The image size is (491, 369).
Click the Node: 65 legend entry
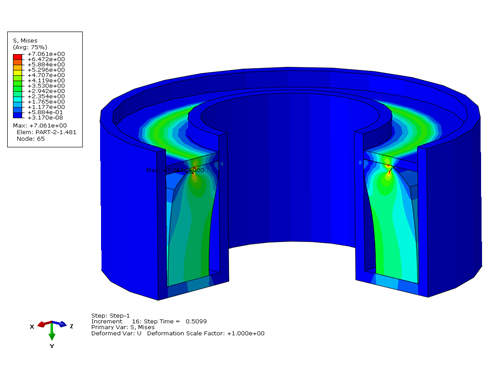(31, 139)
